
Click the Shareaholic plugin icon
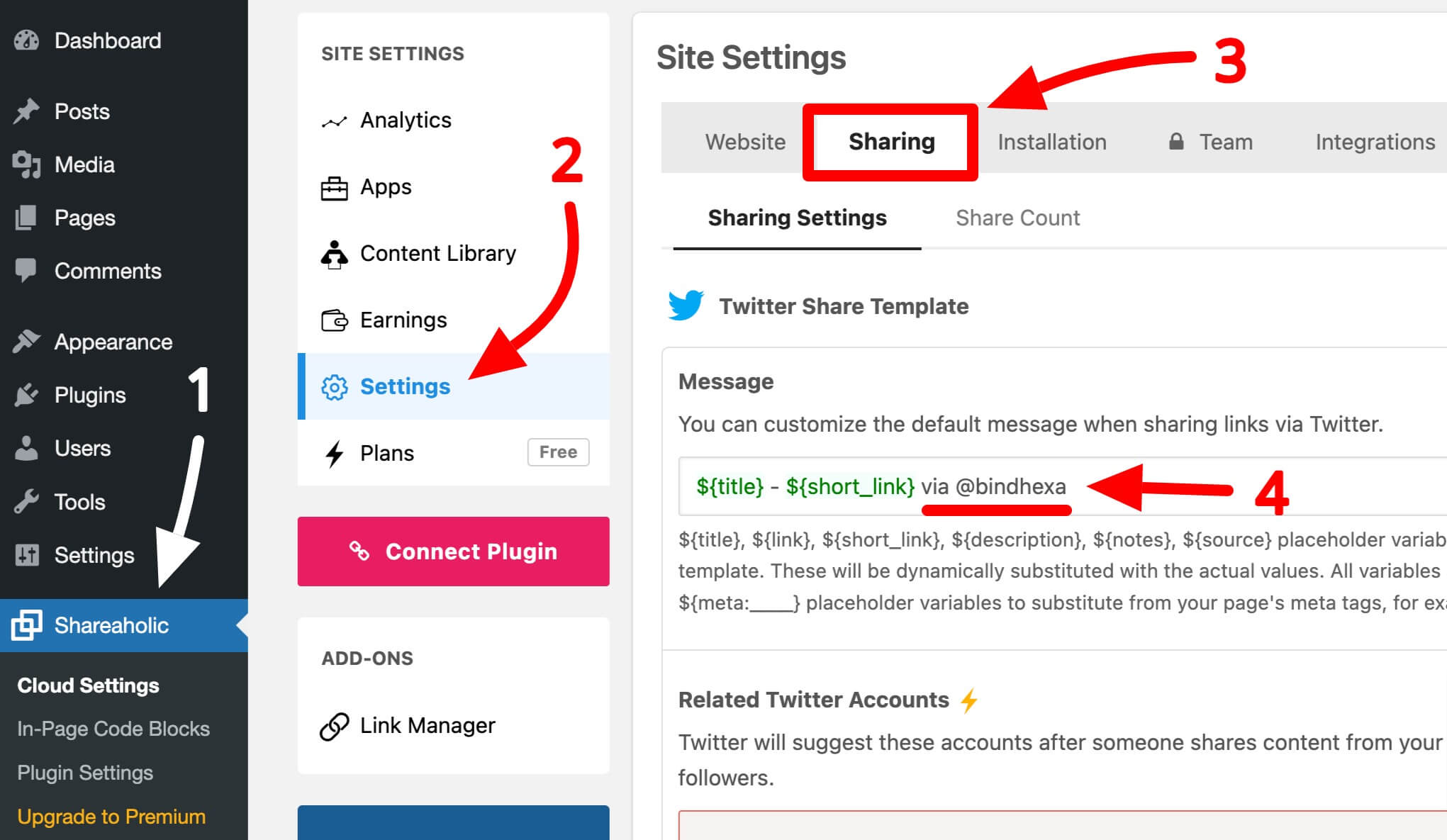tap(26, 625)
